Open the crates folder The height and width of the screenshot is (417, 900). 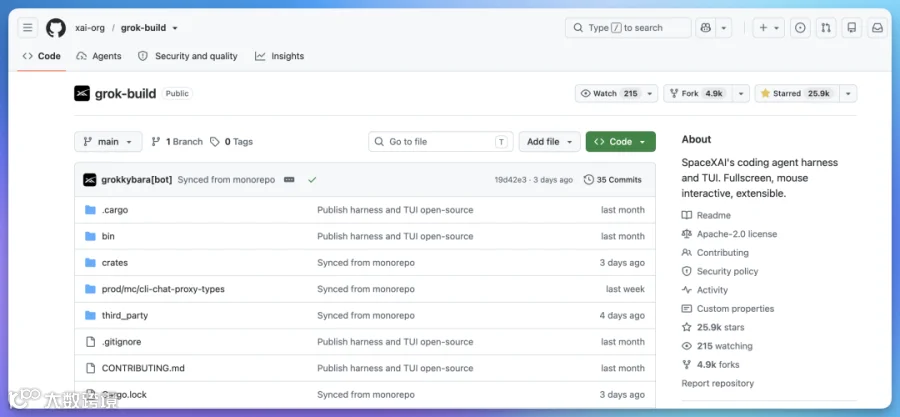[x=115, y=263]
